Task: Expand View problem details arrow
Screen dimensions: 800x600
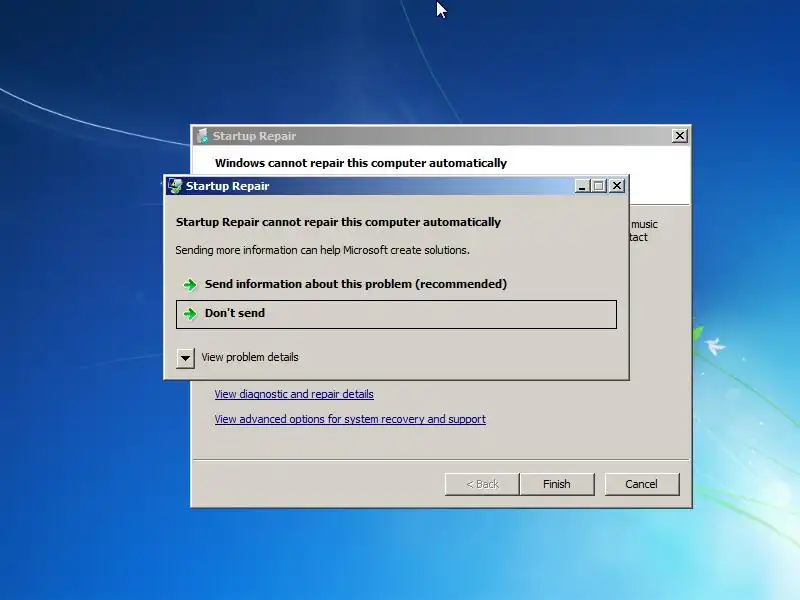Action: point(185,358)
